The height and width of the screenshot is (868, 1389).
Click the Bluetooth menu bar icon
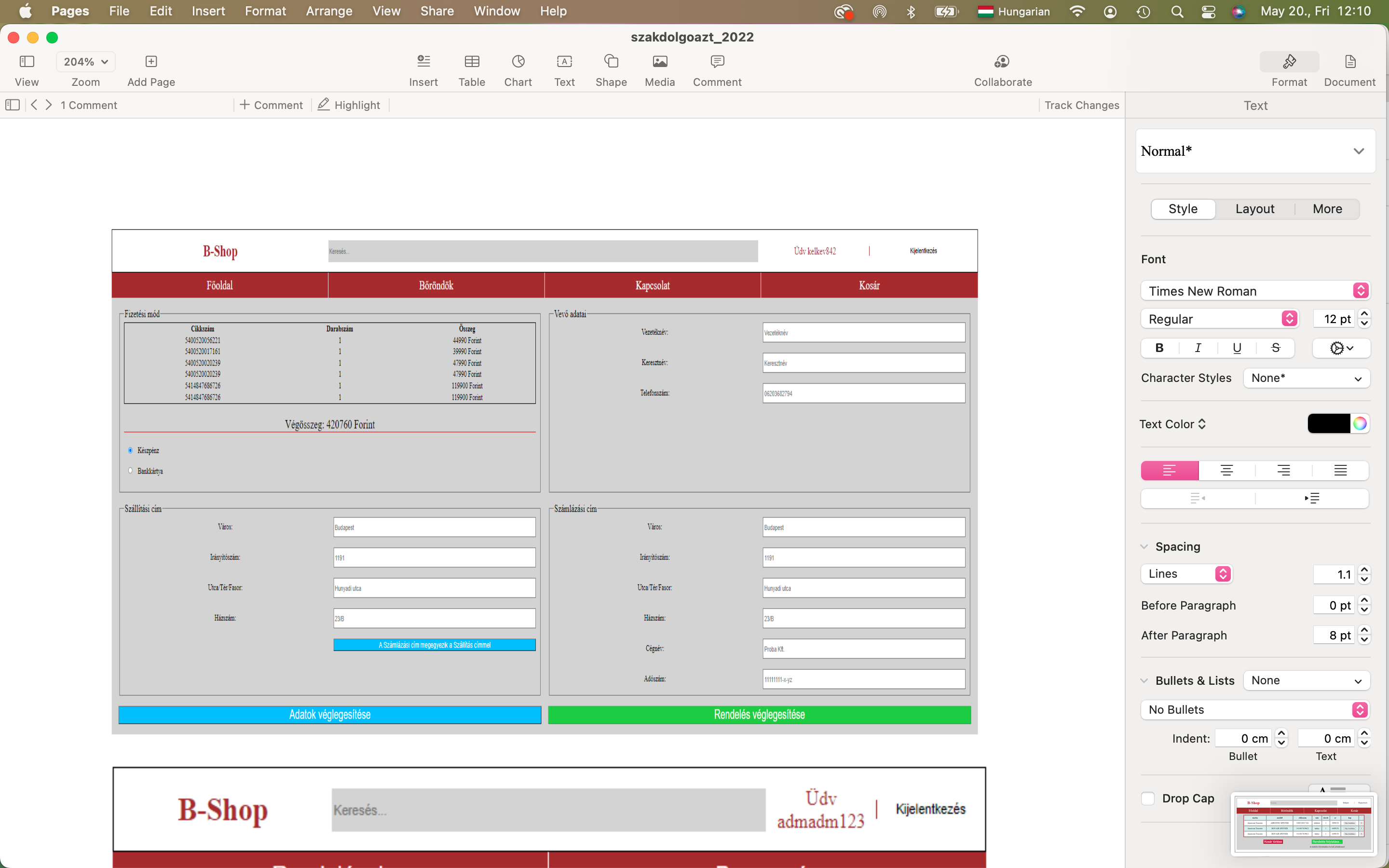(x=911, y=12)
